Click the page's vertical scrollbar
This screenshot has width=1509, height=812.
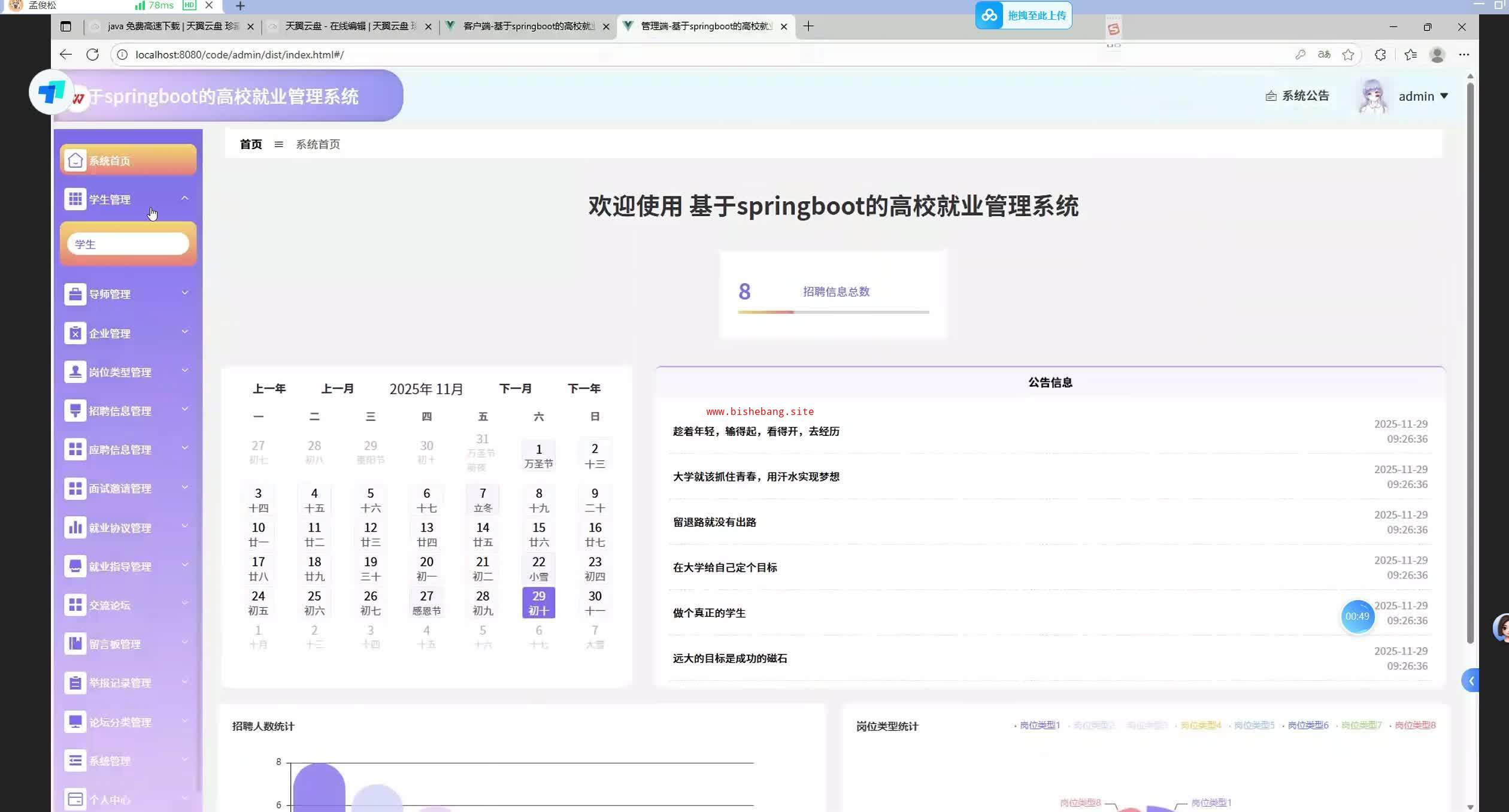coord(1470,359)
